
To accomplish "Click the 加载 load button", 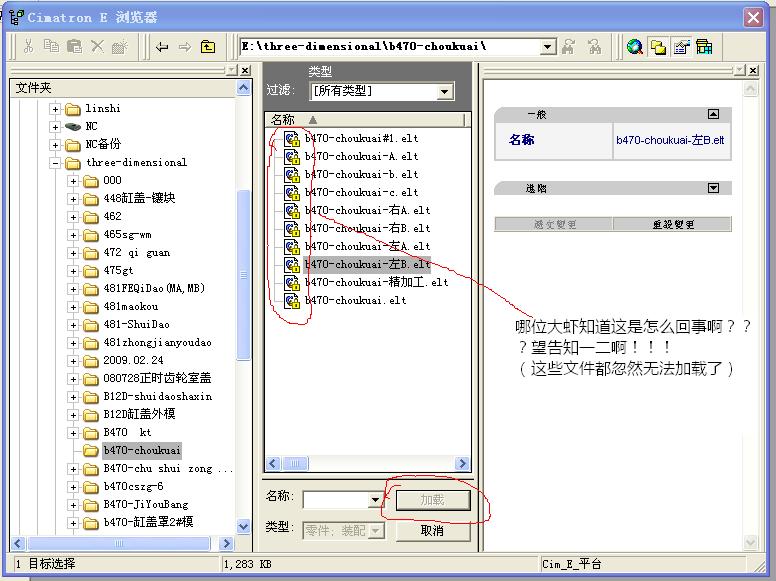I will (x=433, y=500).
